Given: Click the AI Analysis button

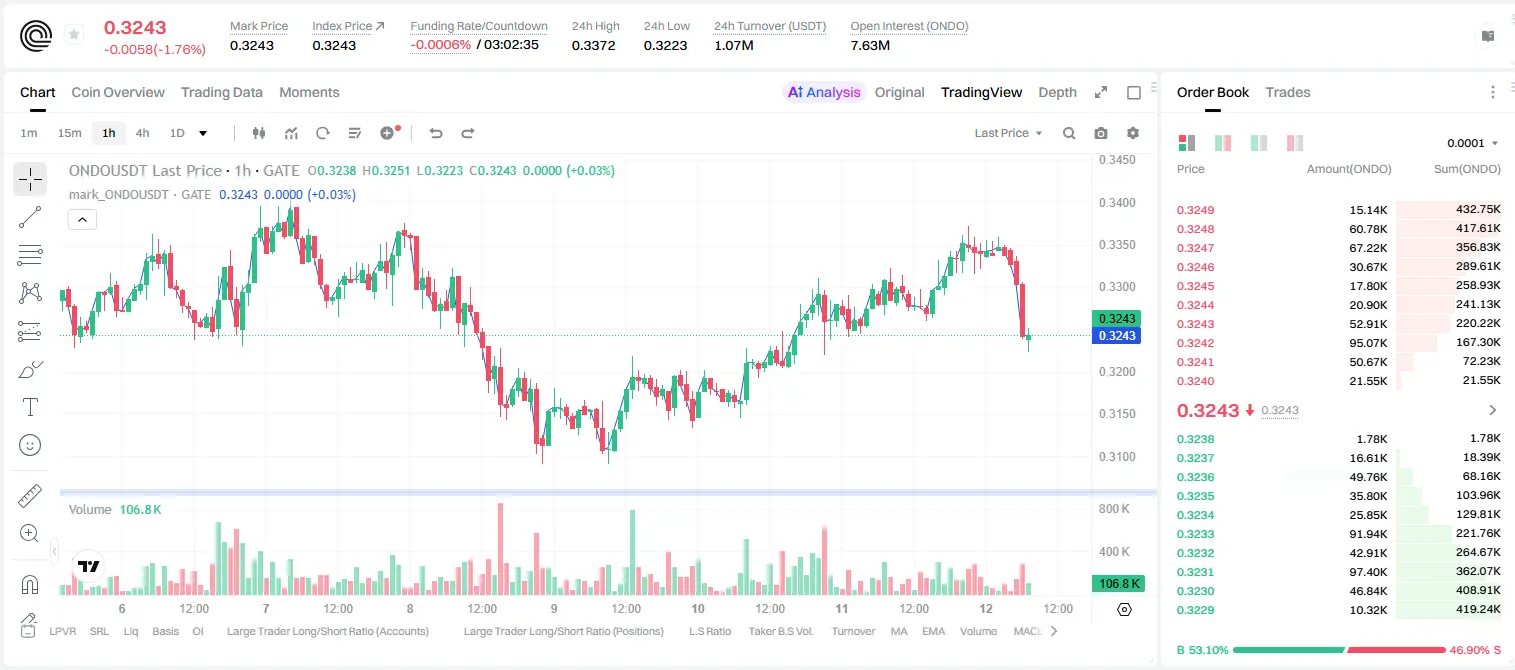Looking at the screenshot, I should (x=824, y=92).
